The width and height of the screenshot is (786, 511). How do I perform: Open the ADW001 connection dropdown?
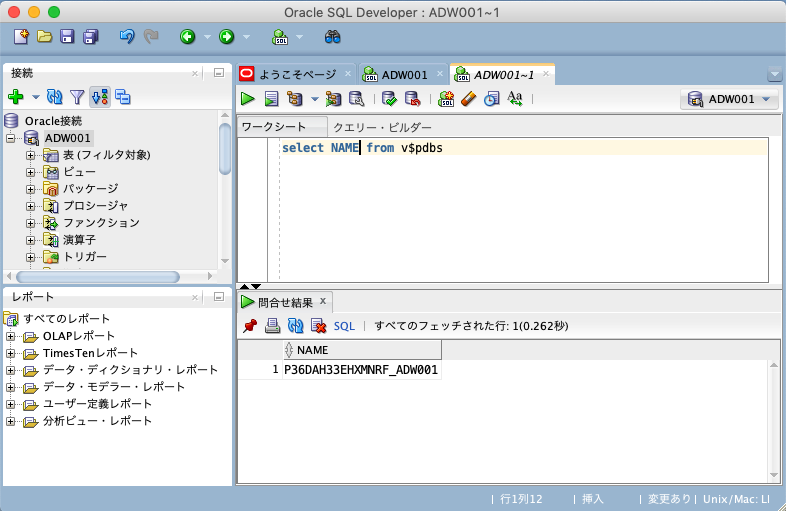(730, 99)
